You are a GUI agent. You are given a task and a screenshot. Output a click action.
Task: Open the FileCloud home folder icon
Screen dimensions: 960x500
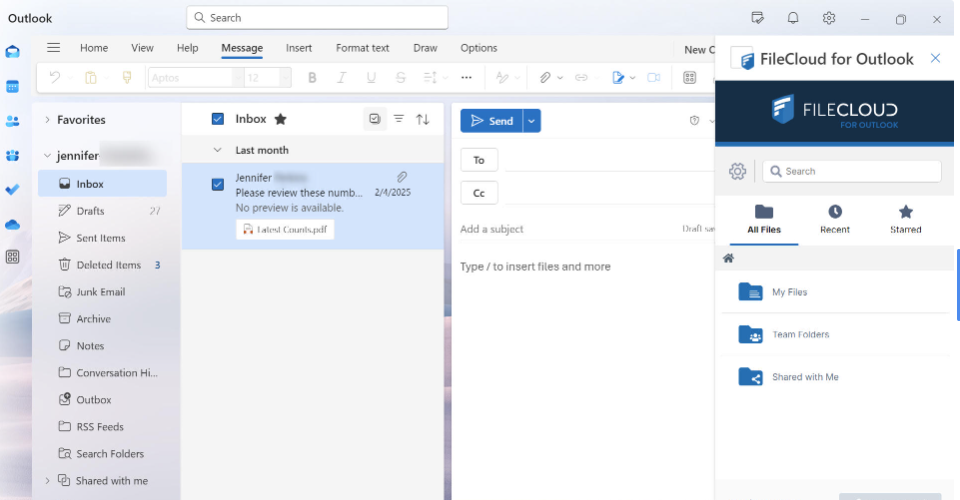pyautogui.click(x=729, y=258)
